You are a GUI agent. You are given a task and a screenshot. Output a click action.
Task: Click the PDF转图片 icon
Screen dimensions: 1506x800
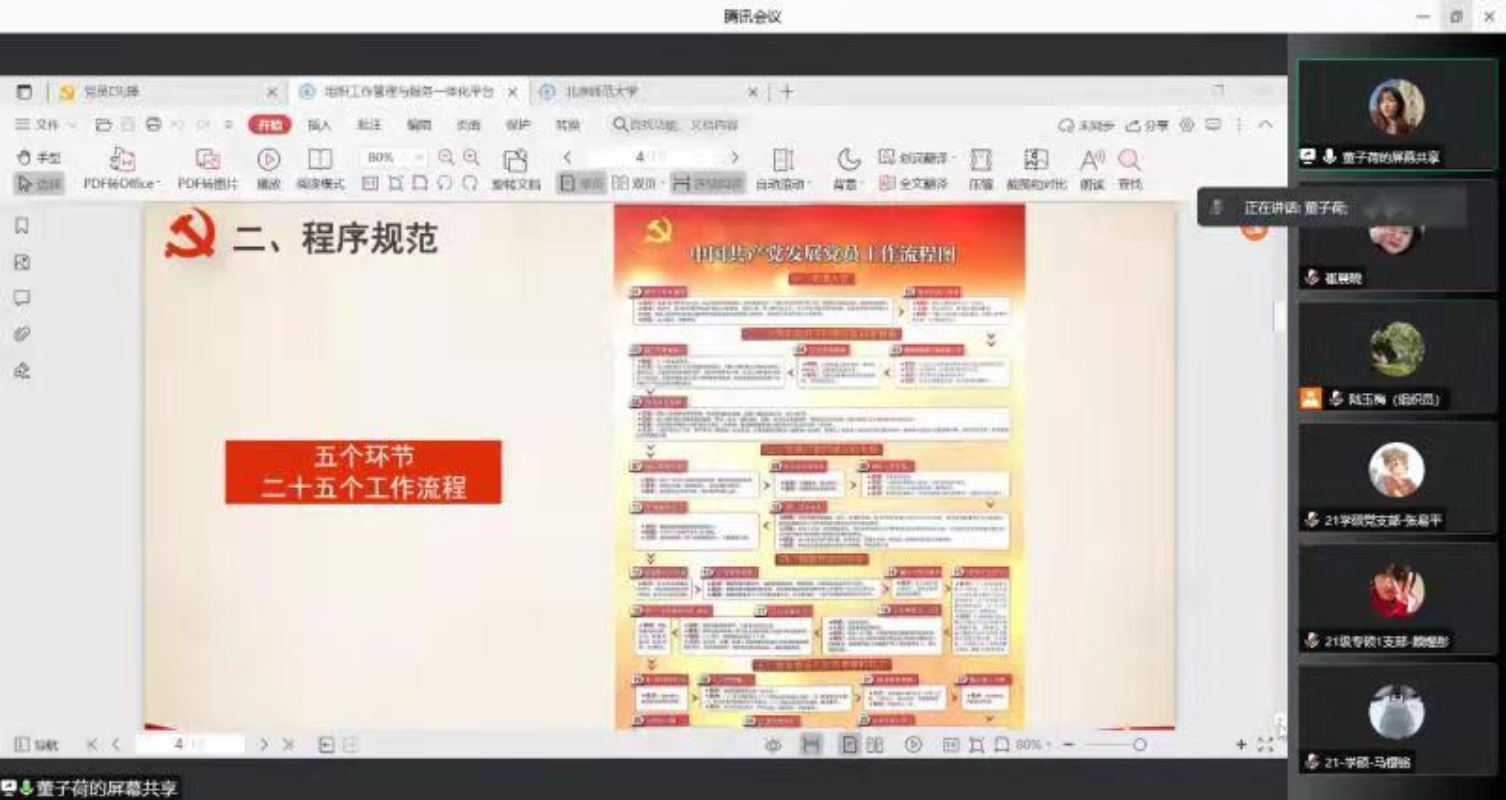click(x=208, y=160)
